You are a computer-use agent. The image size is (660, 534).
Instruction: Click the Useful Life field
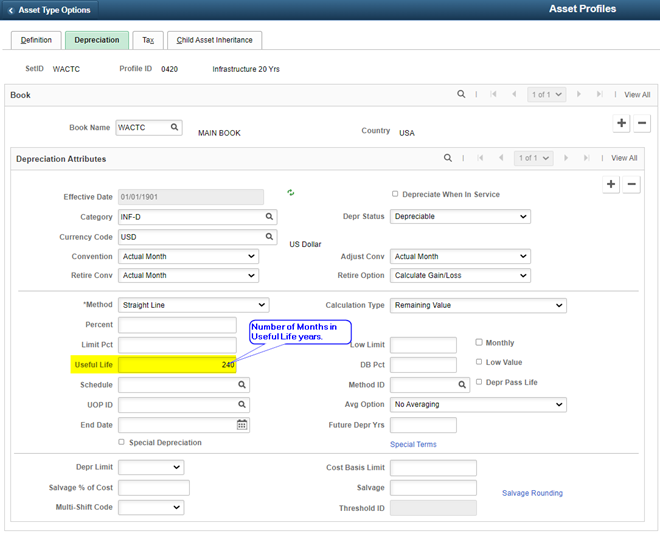click(177, 365)
